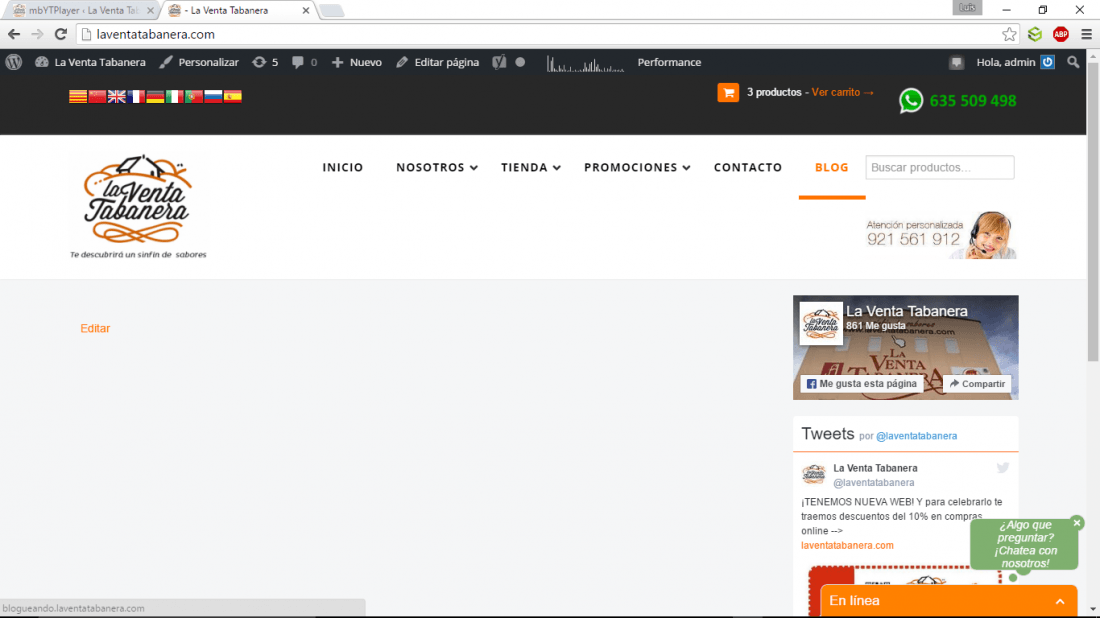Open the WordPress logo menu
This screenshot has height=618, width=1100.
(x=13, y=62)
